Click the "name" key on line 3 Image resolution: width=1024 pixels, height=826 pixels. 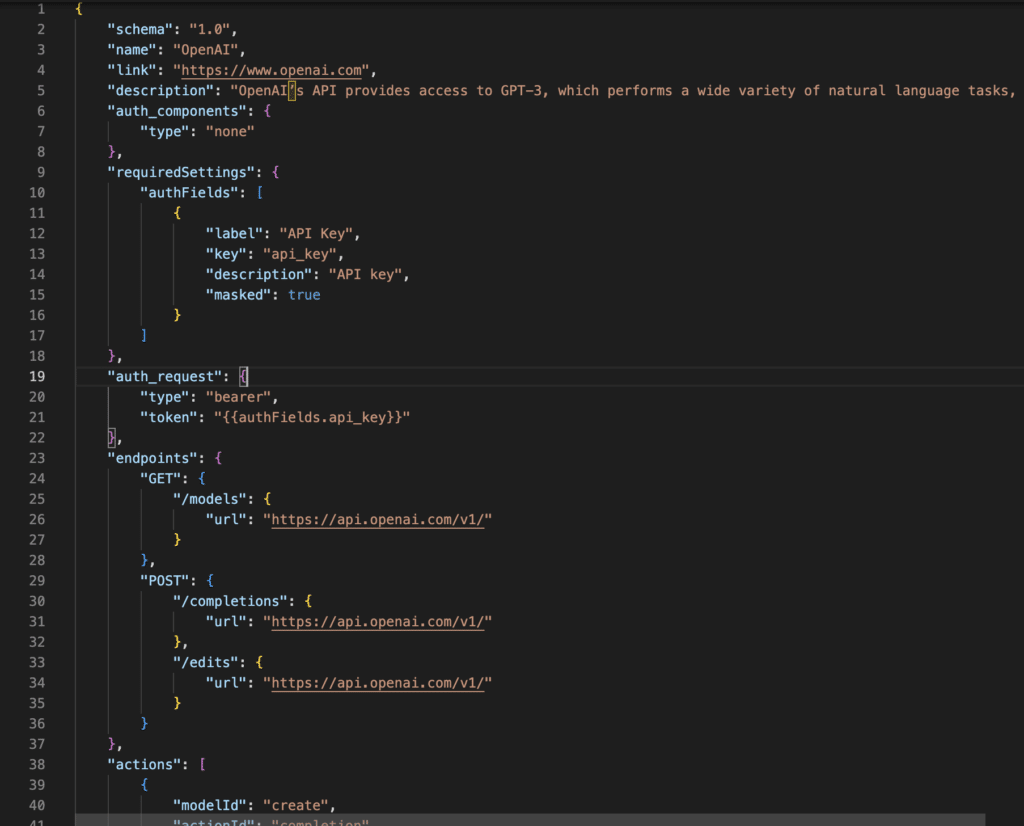tap(132, 50)
